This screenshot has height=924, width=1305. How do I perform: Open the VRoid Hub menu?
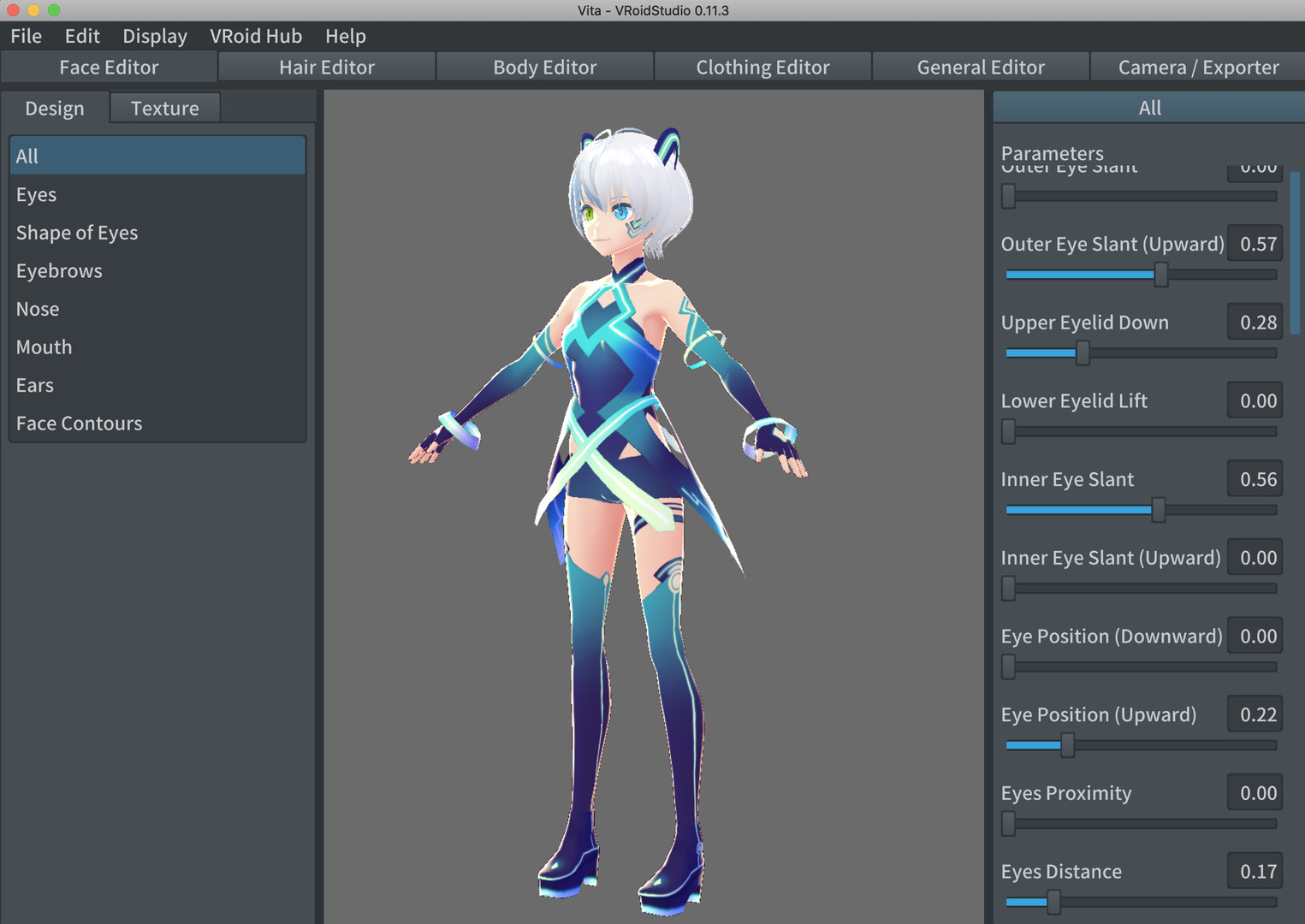[256, 36]
